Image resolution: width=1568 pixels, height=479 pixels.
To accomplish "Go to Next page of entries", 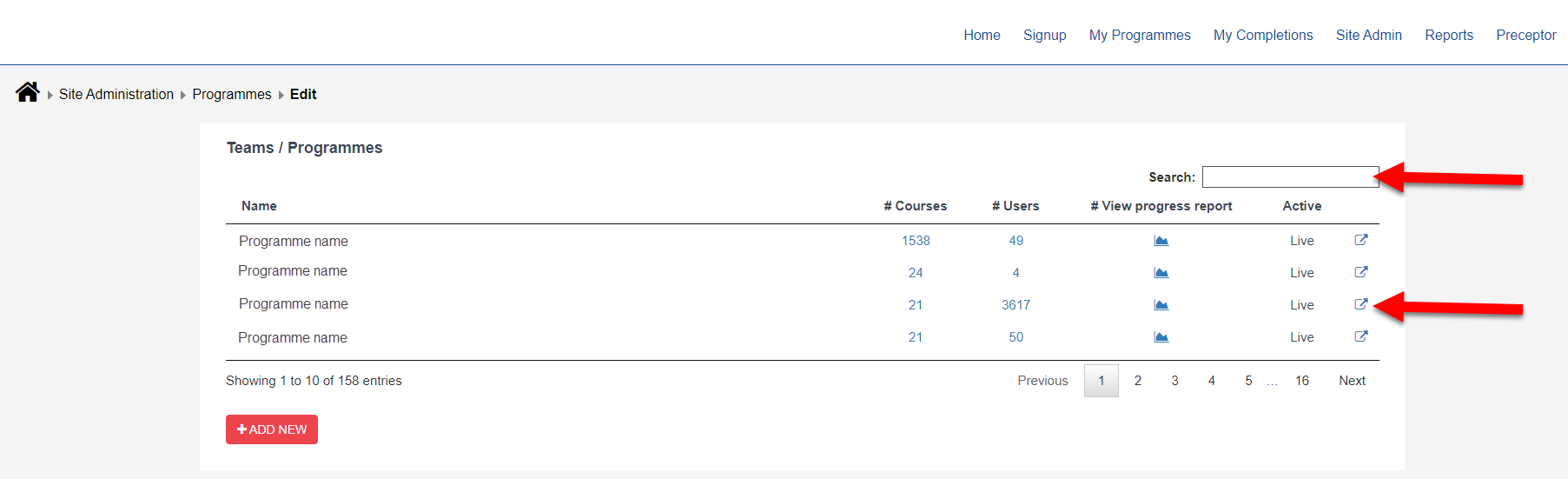I will coord(1352,381).
